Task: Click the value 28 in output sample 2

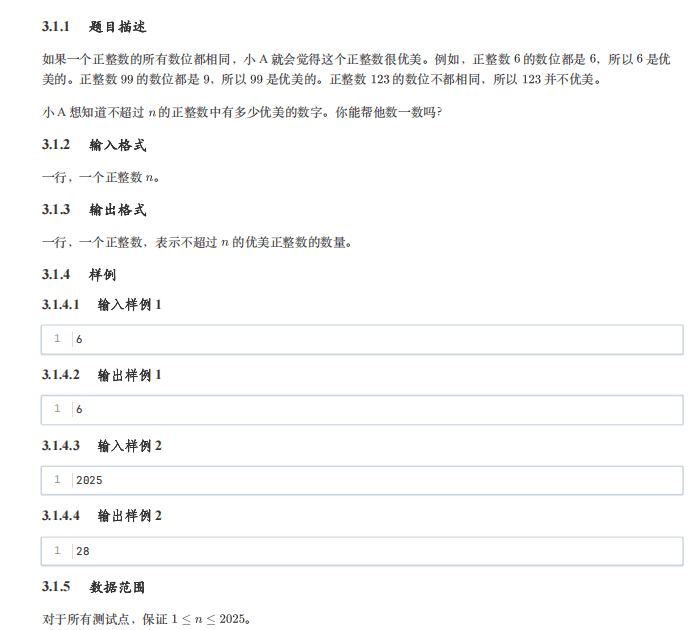Action: pyautogui.click(x=83, y=552)
